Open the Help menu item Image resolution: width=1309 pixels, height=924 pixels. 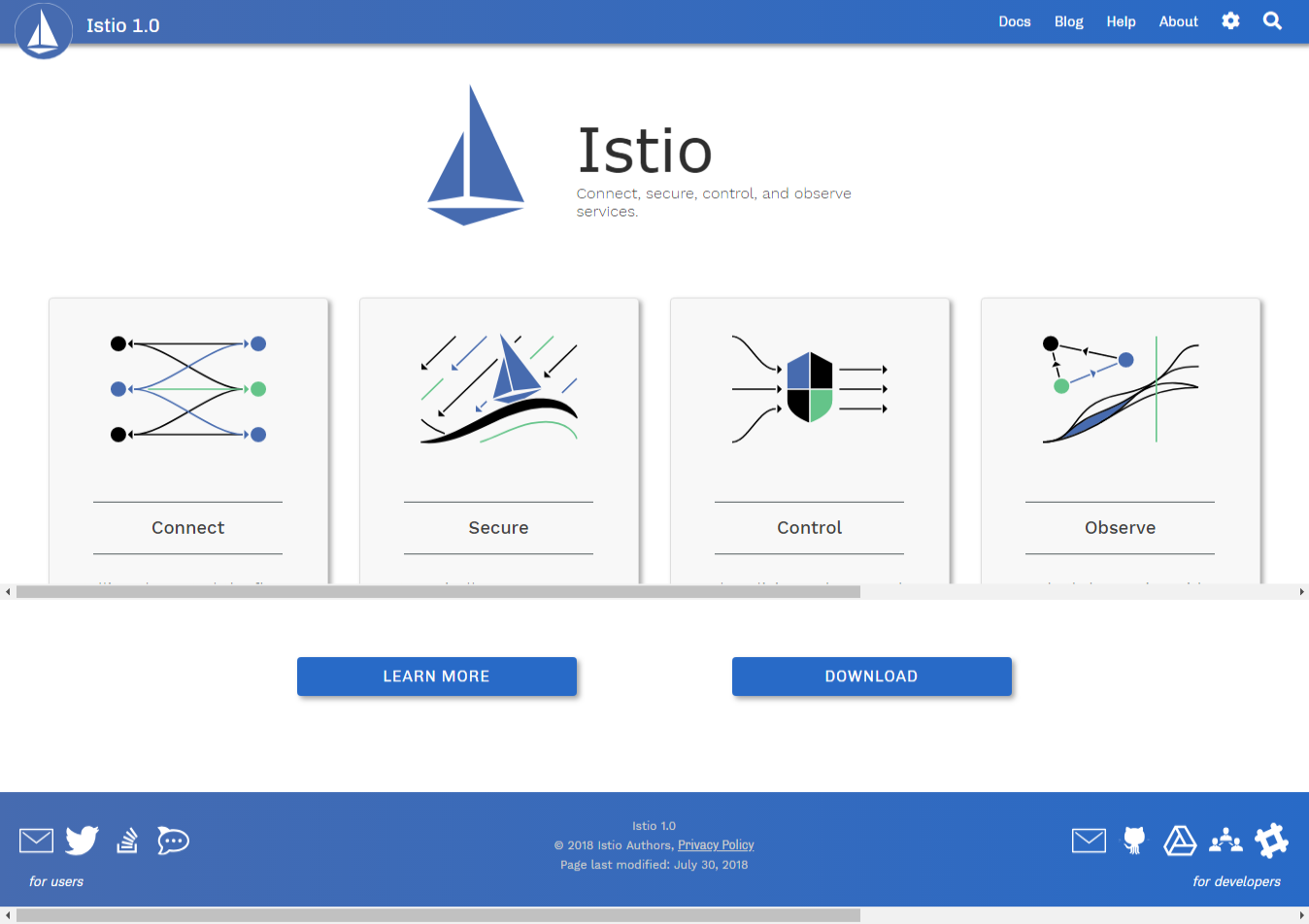pyautogui.click(x=1121, y=21)
